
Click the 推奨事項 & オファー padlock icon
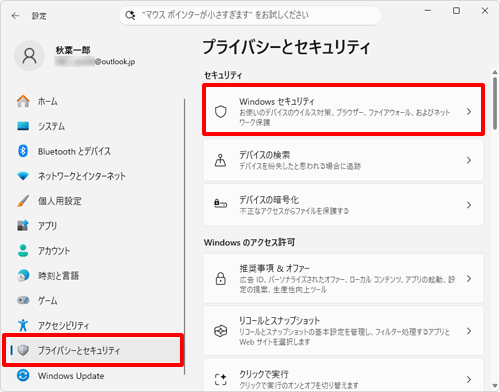tap(220, 279)
